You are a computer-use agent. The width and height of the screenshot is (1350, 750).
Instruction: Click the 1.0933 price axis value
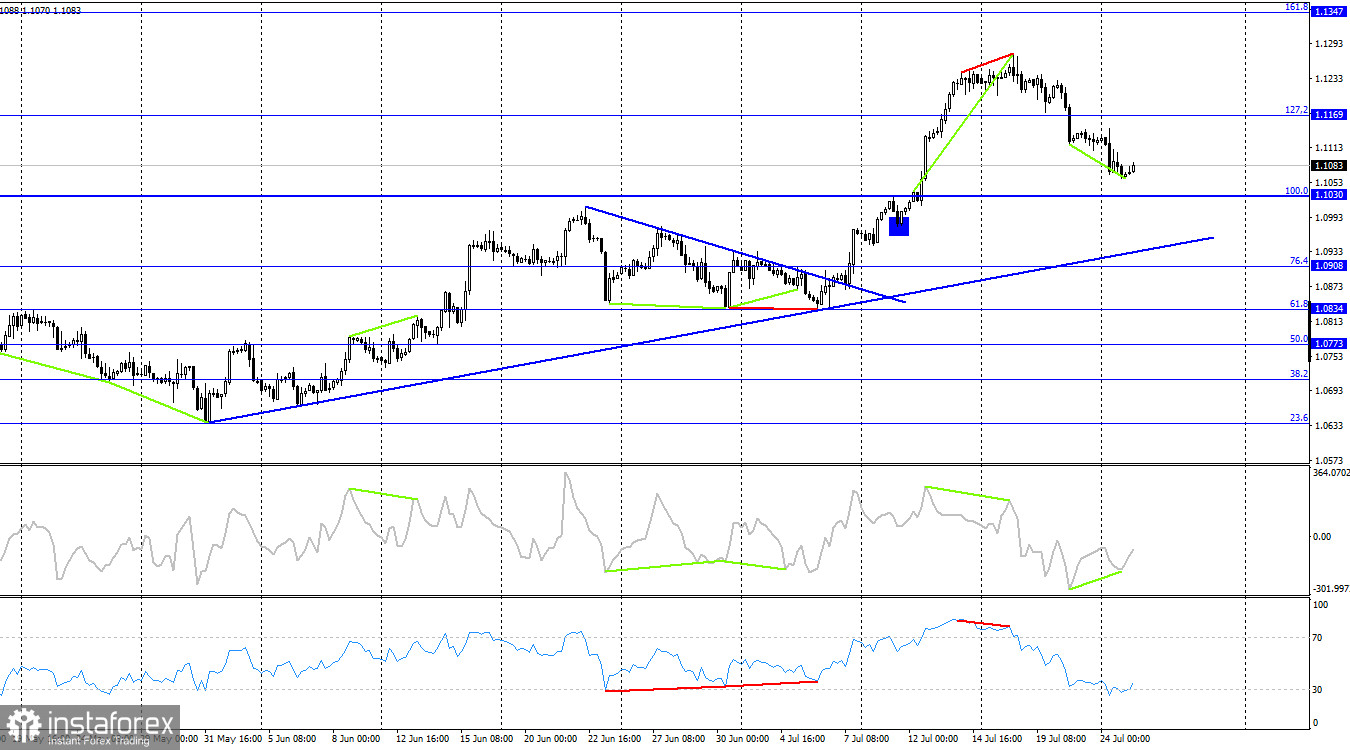click(x=1331, y=252)
